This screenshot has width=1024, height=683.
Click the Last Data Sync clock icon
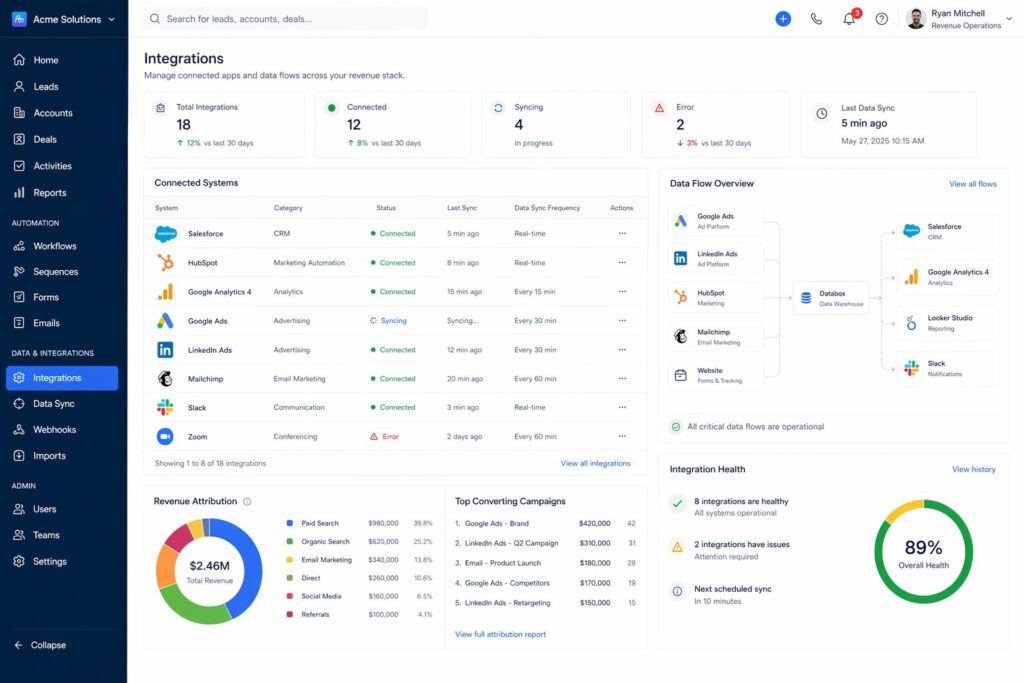coord(822,113)
